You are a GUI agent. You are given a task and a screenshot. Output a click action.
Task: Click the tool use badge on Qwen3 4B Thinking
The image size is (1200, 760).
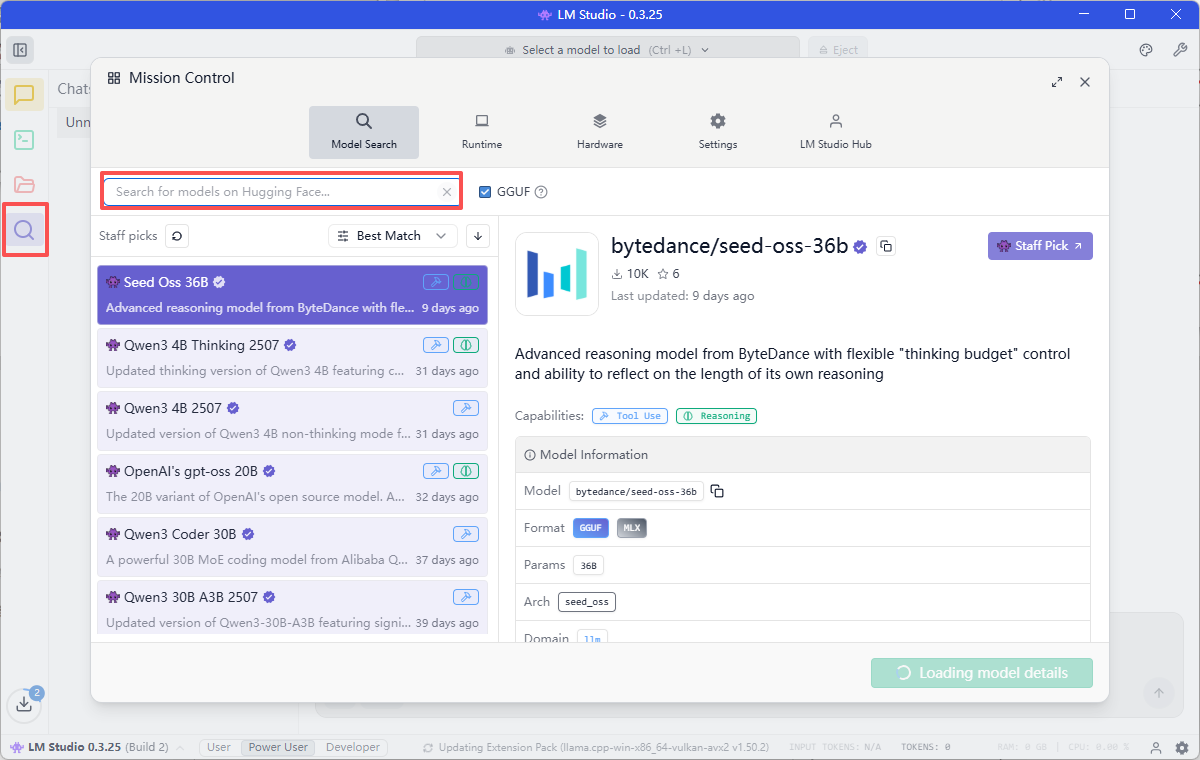tap(435, 345)
